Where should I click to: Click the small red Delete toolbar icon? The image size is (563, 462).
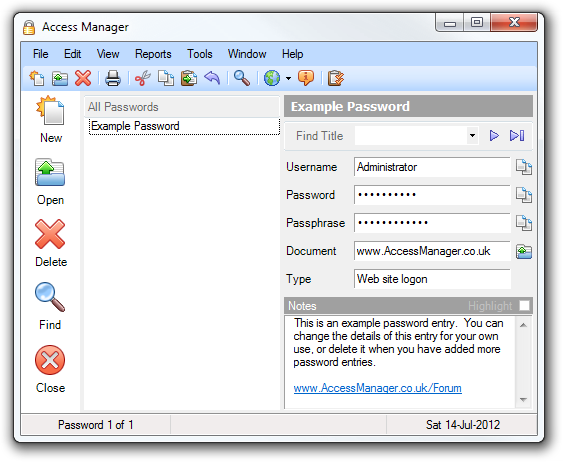pyautogui.click(x=83, y=78)
